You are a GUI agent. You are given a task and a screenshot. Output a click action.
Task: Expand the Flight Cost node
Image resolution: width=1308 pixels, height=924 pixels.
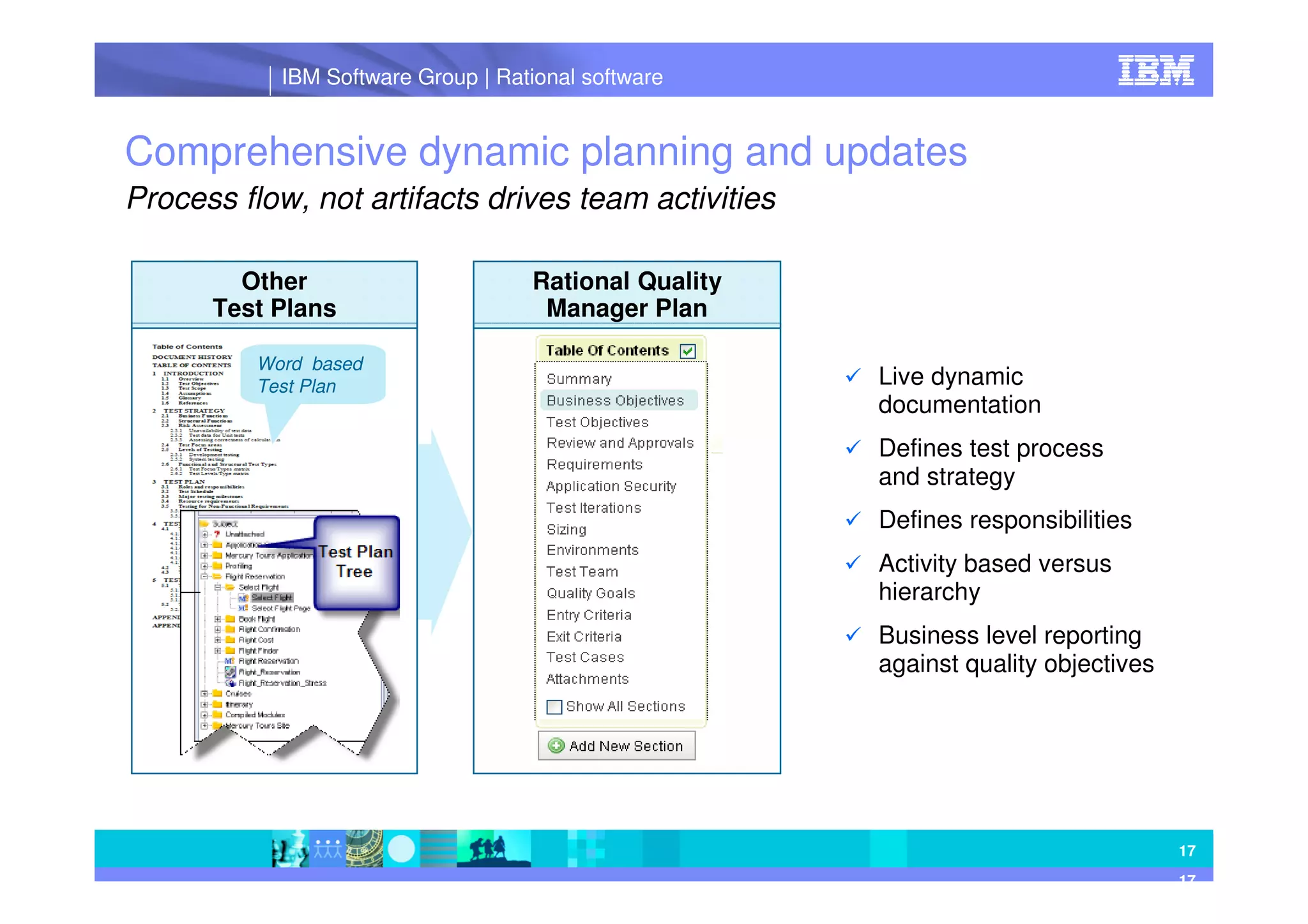pos(218,640)
